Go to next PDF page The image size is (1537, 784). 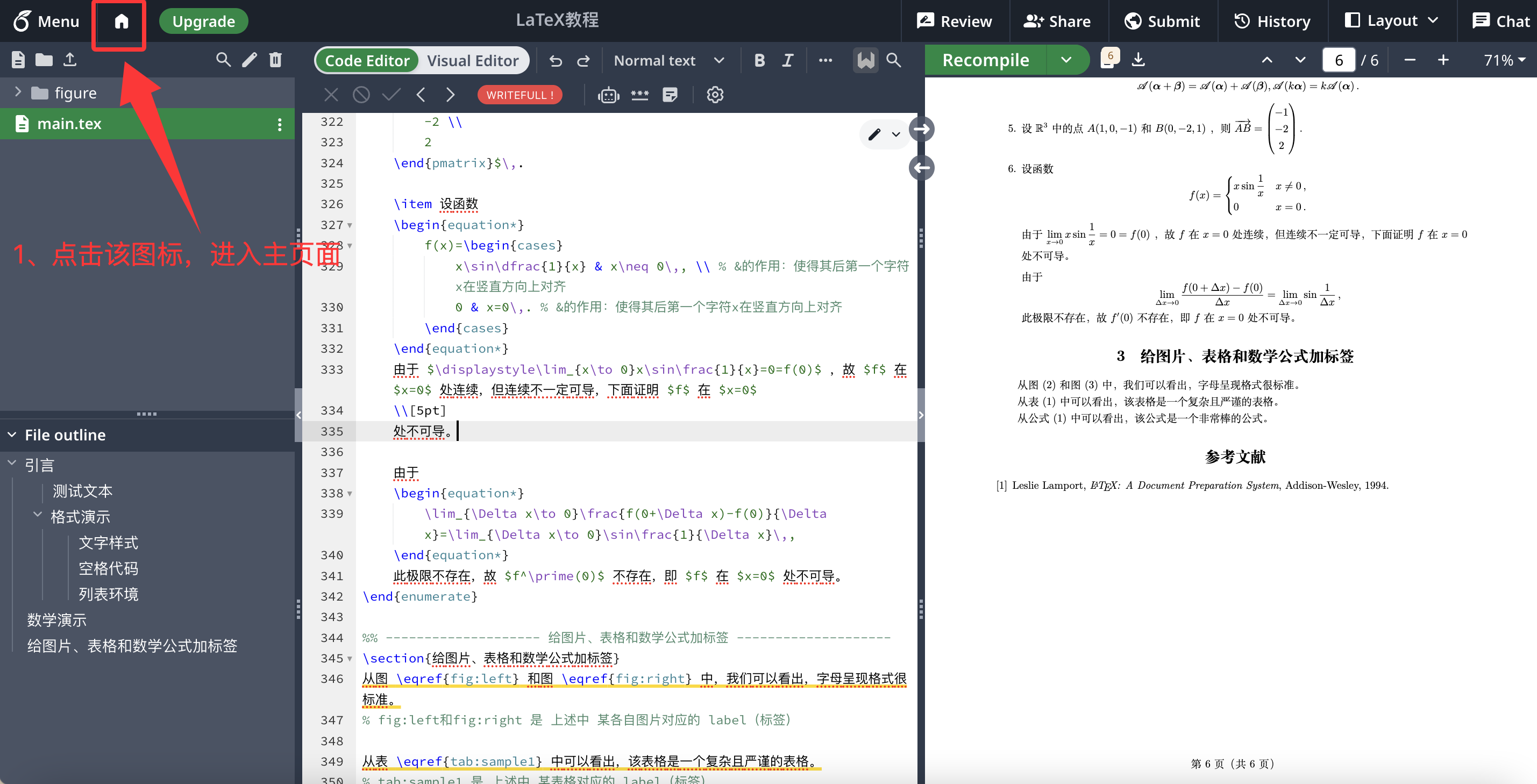[1300, 60]
